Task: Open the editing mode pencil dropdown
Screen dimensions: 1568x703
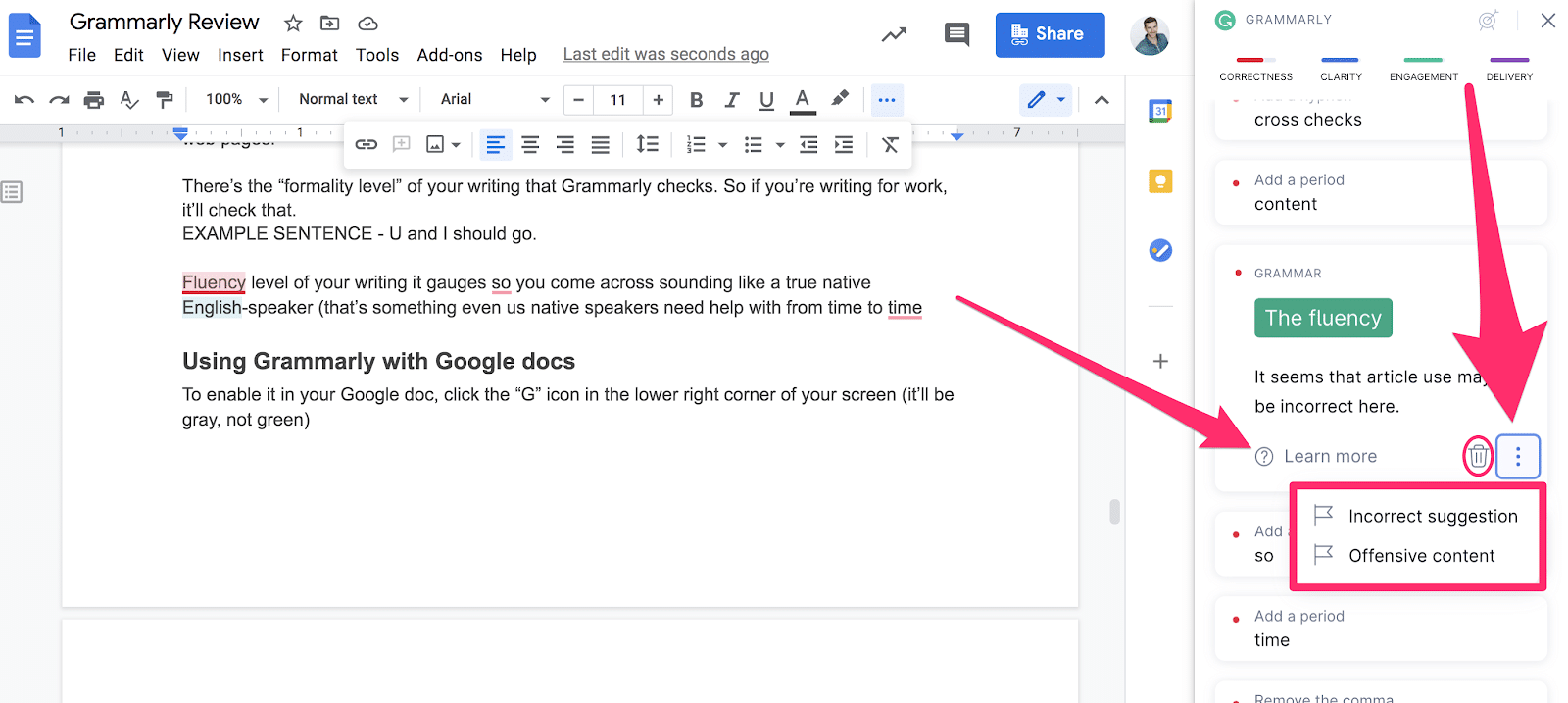Action: point(1045,99)
